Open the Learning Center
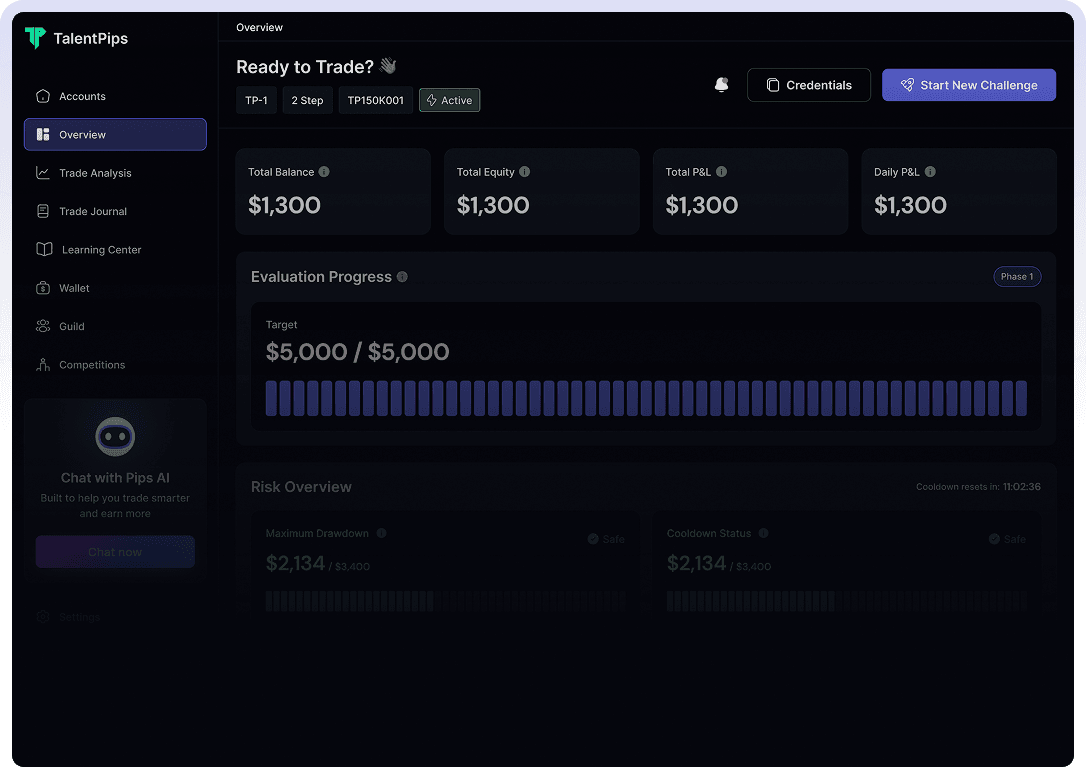Screen dimensions: 1086x779 point(115,249)
